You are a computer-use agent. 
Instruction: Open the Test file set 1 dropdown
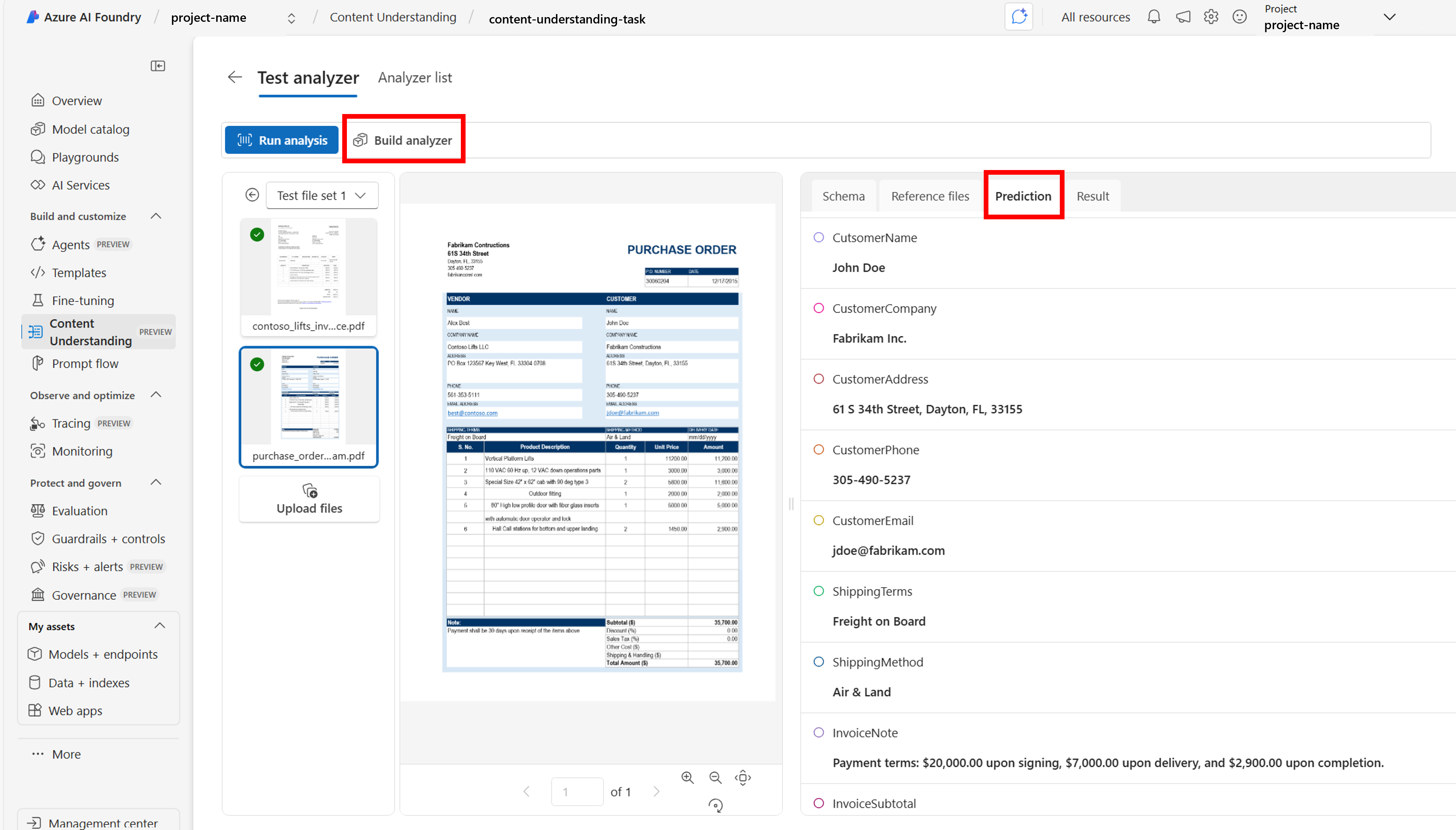click(x=322, y=196)
